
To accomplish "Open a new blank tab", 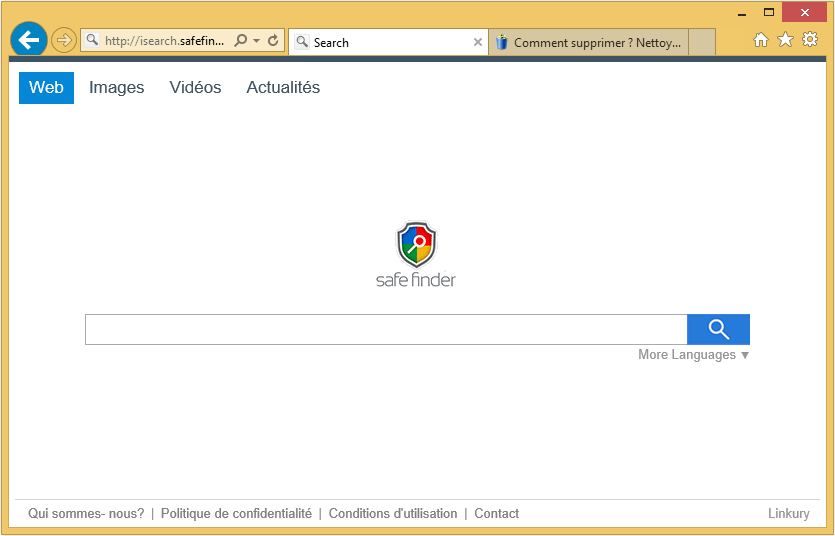I will click(x=702, y=43).
